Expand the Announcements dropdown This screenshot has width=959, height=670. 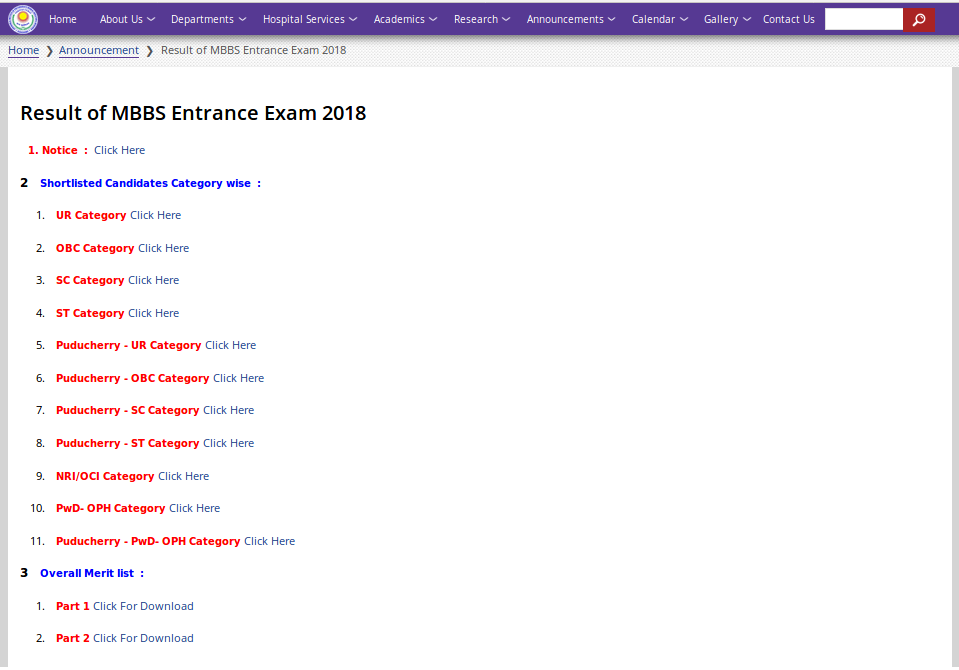(571, 20)
